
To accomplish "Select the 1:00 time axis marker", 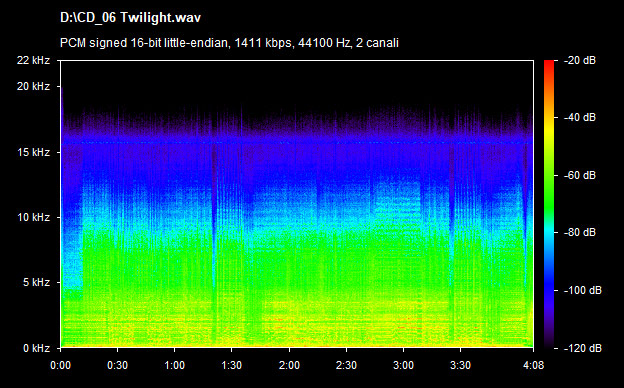I will point(174,365).
